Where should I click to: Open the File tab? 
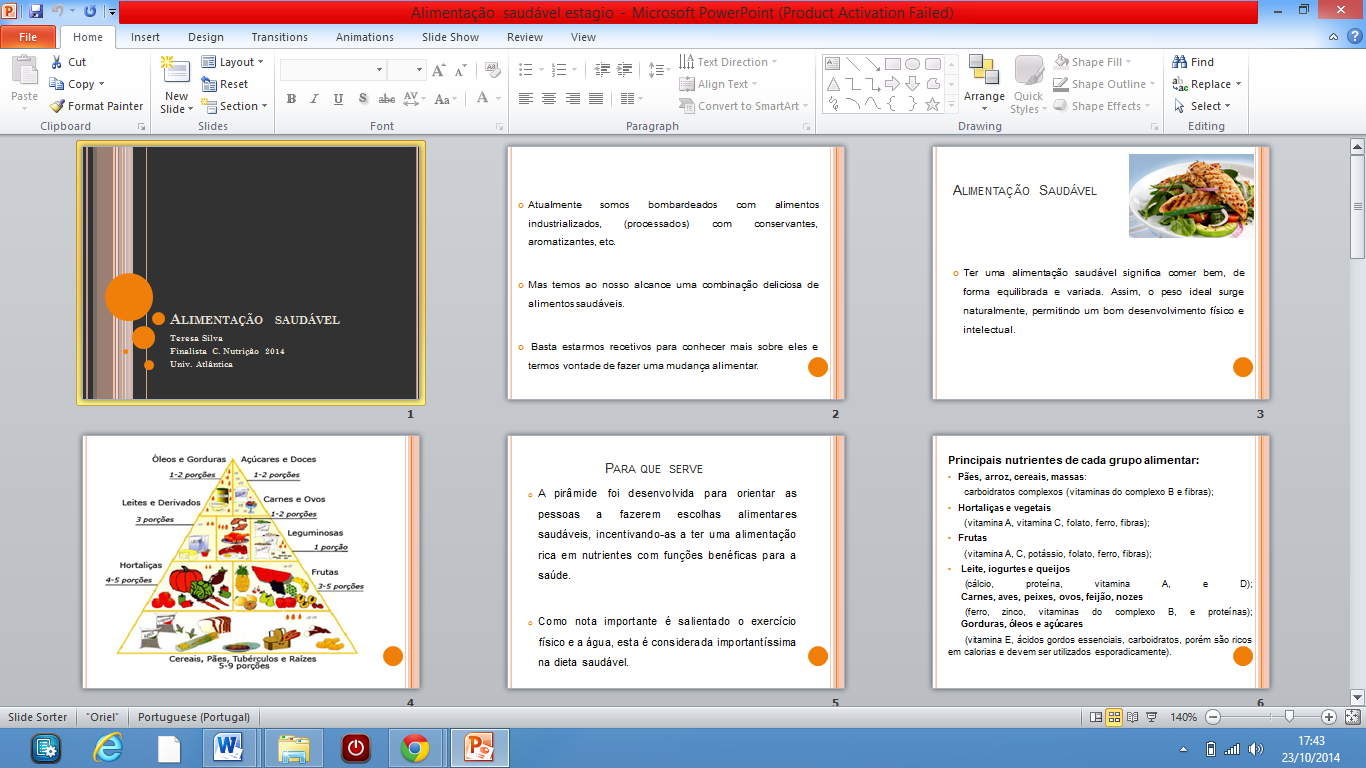[x=28, y=37]
